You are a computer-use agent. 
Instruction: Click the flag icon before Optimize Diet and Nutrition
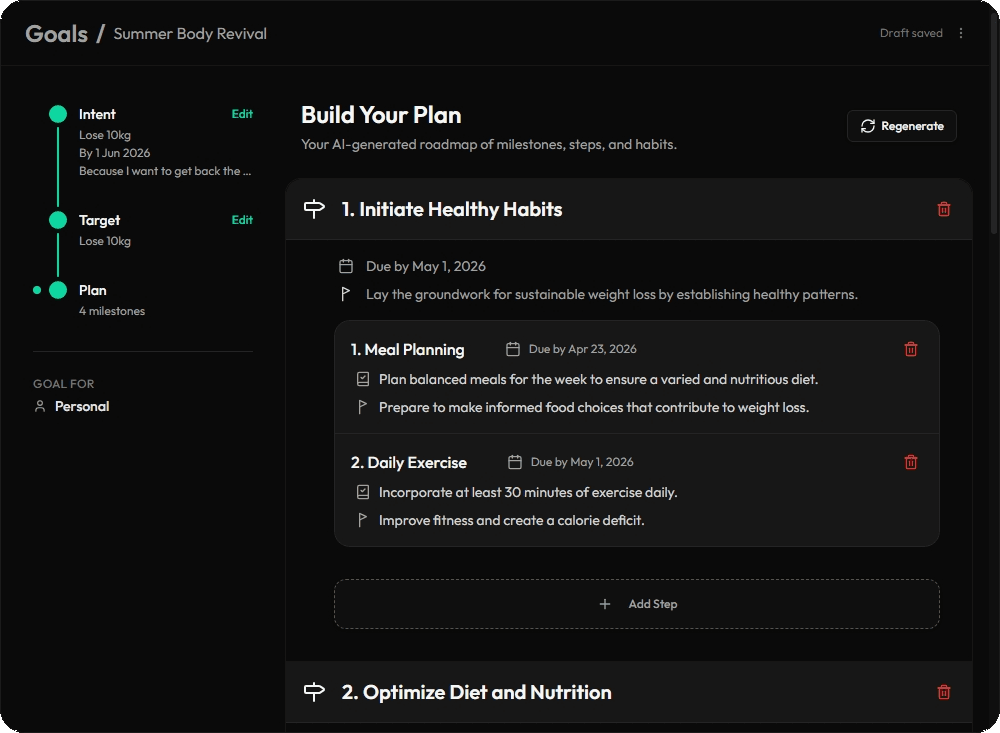313,691
